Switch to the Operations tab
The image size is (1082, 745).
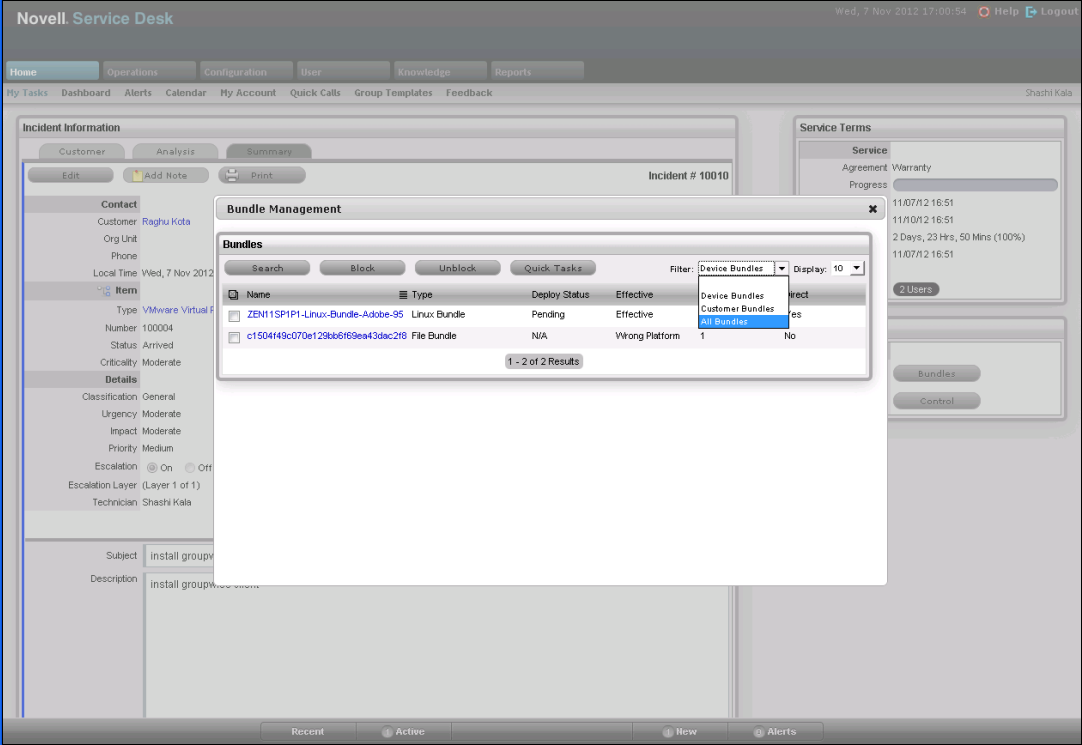tap(148, 72)
